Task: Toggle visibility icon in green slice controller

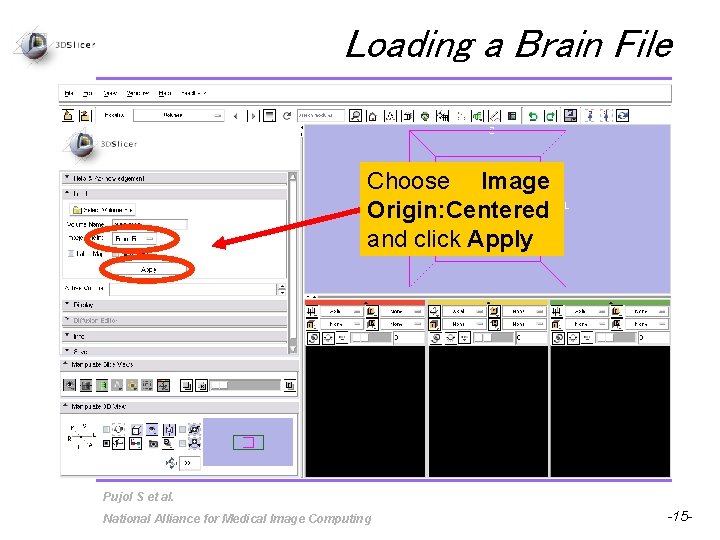Action: [x=574, y=338]
